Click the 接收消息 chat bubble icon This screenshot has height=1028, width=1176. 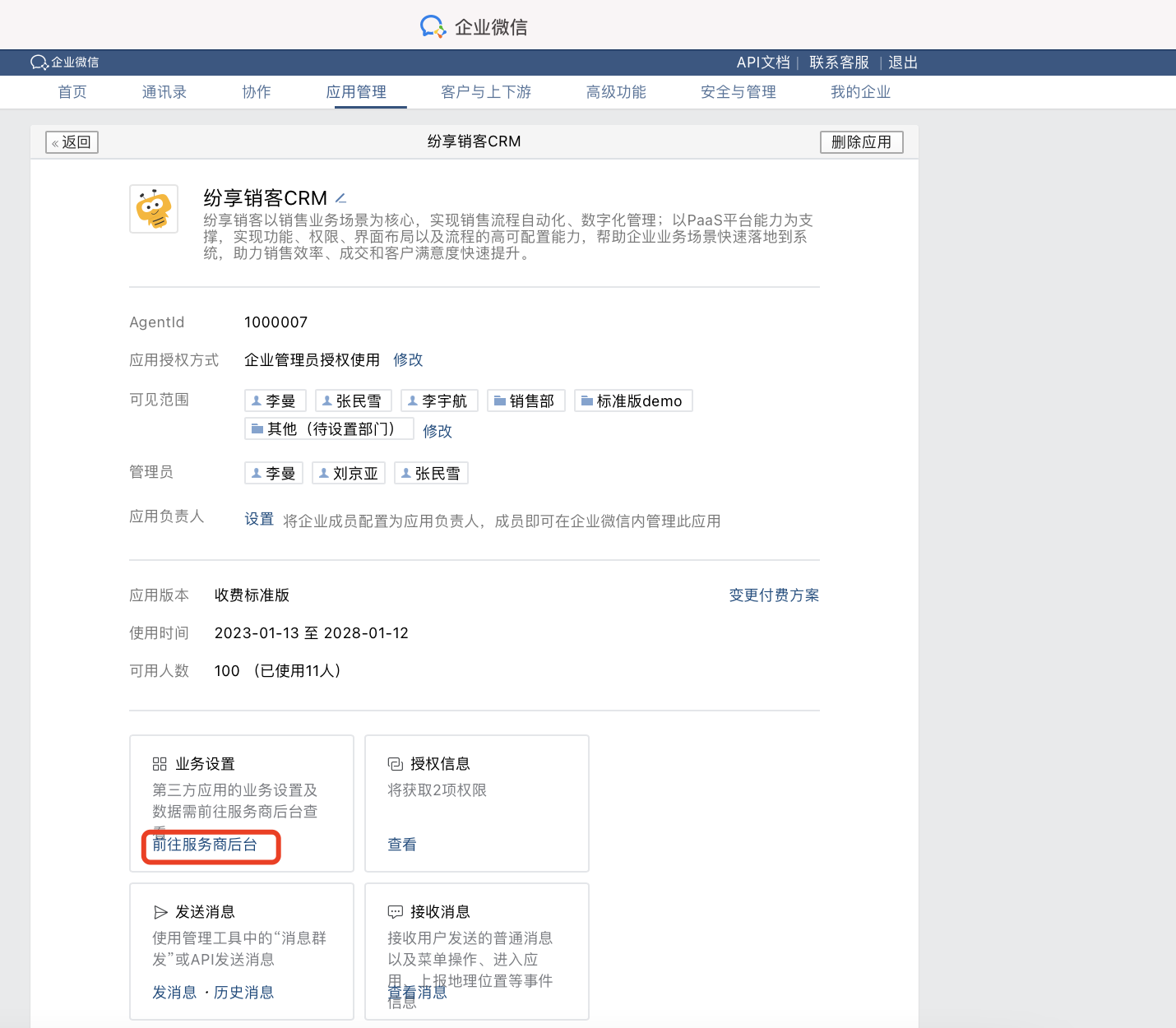click(x=396, y=912)
